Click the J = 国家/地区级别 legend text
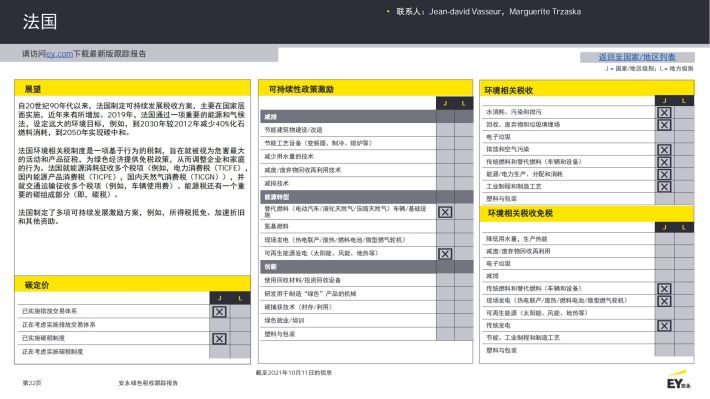Image resolution: width=710 pixels, height=399 pixels. coord(630,69)
